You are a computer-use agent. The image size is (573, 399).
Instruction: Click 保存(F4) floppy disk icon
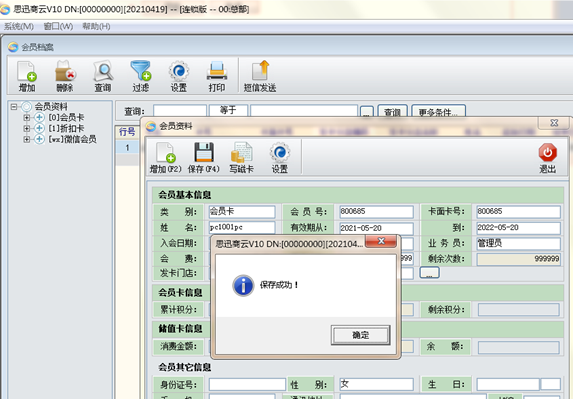pyautogui.click(x=204, y=152)
